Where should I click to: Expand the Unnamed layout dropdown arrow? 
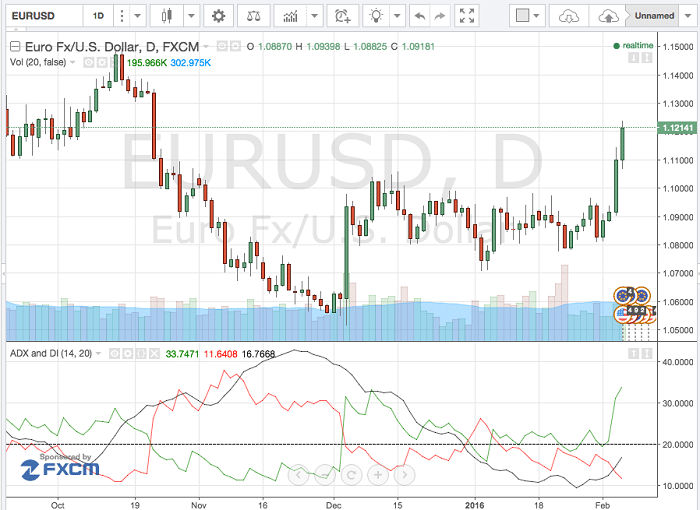687,16
